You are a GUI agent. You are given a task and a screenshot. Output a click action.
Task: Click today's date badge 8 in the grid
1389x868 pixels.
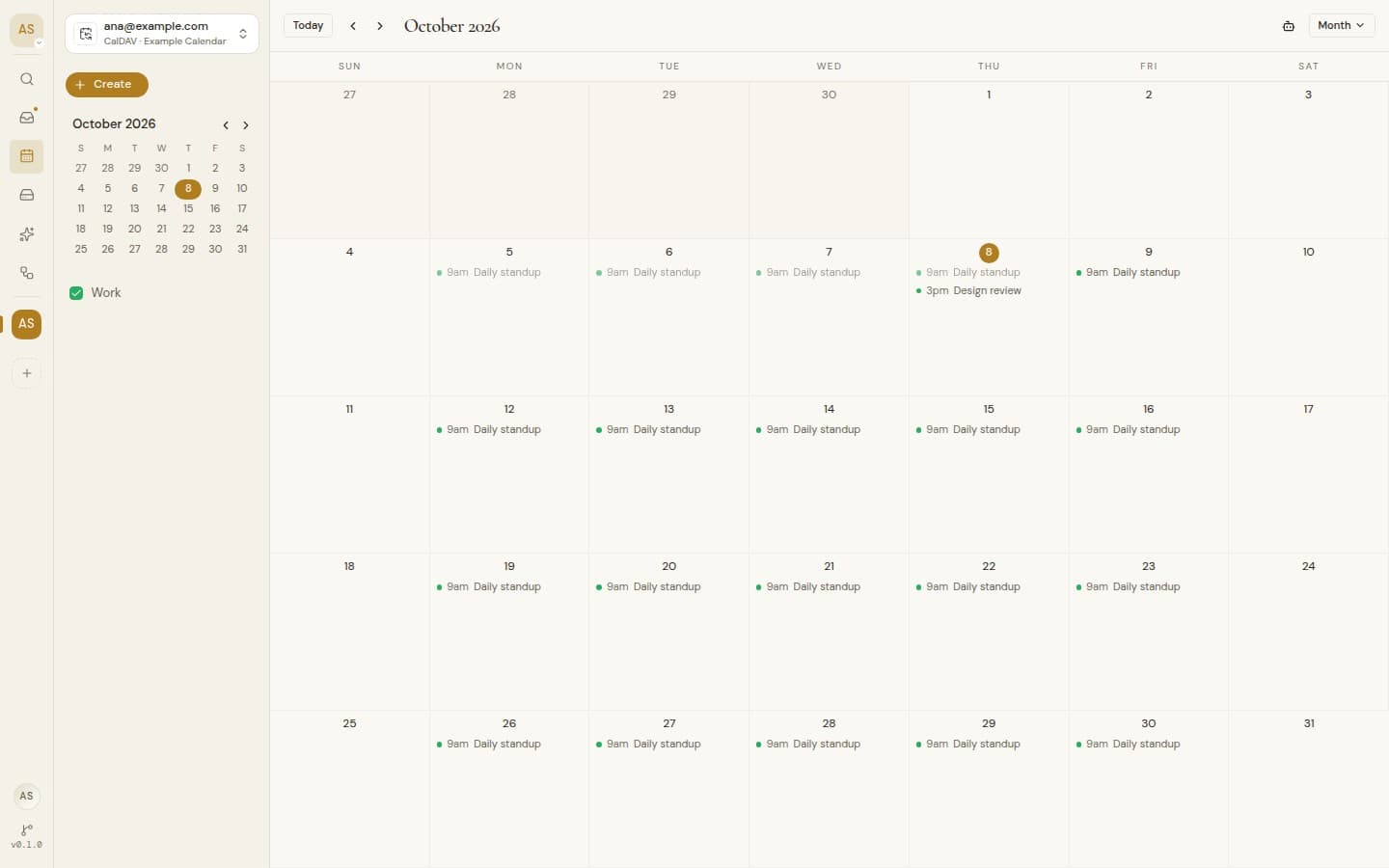[989, 253]
